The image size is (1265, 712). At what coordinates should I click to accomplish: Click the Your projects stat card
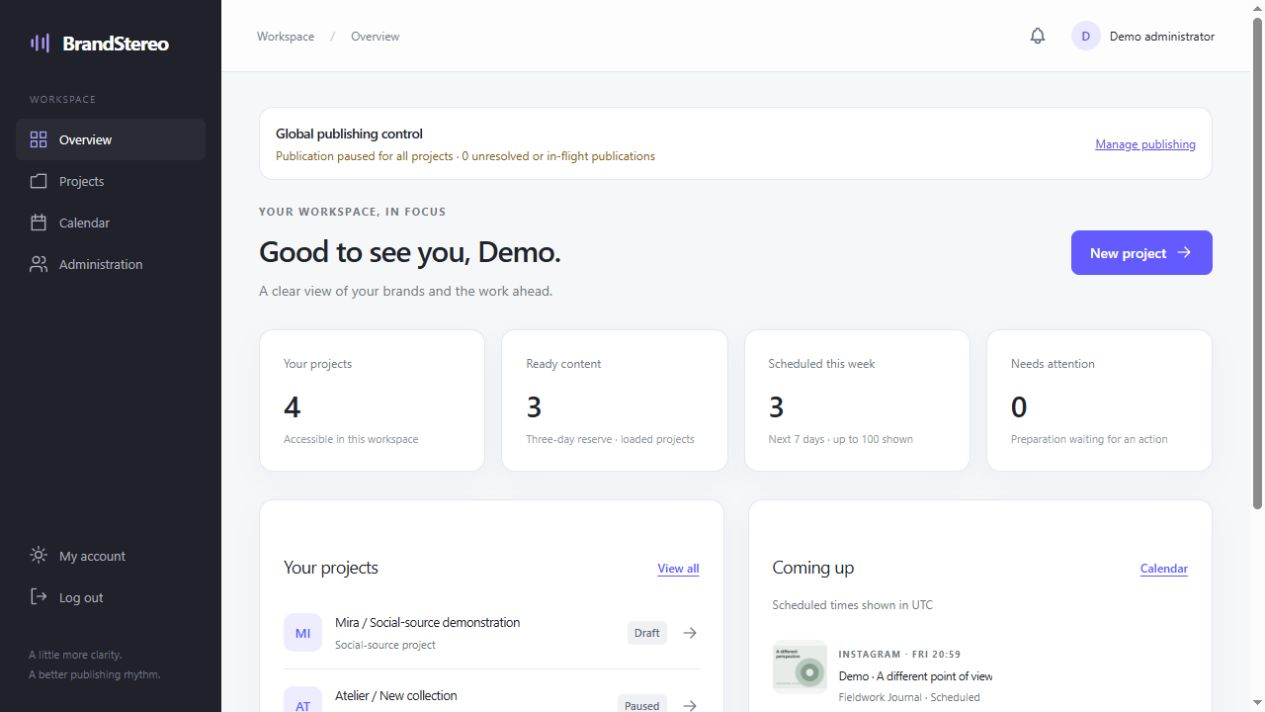click(x=372, y=400)
